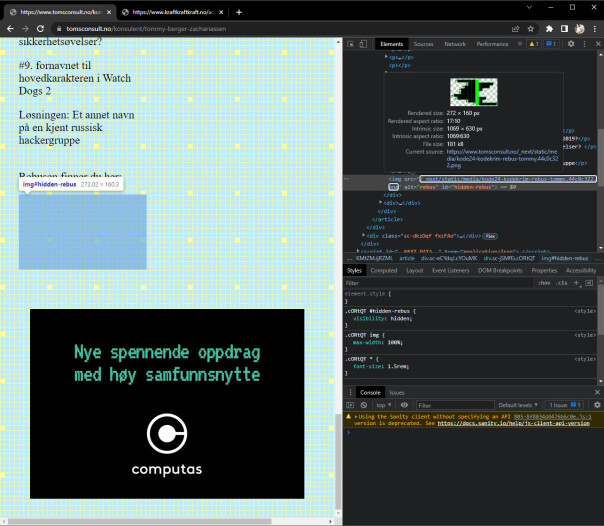Open console drawer three-dot menu
The image size is (604, 526).
pos(350,392)
